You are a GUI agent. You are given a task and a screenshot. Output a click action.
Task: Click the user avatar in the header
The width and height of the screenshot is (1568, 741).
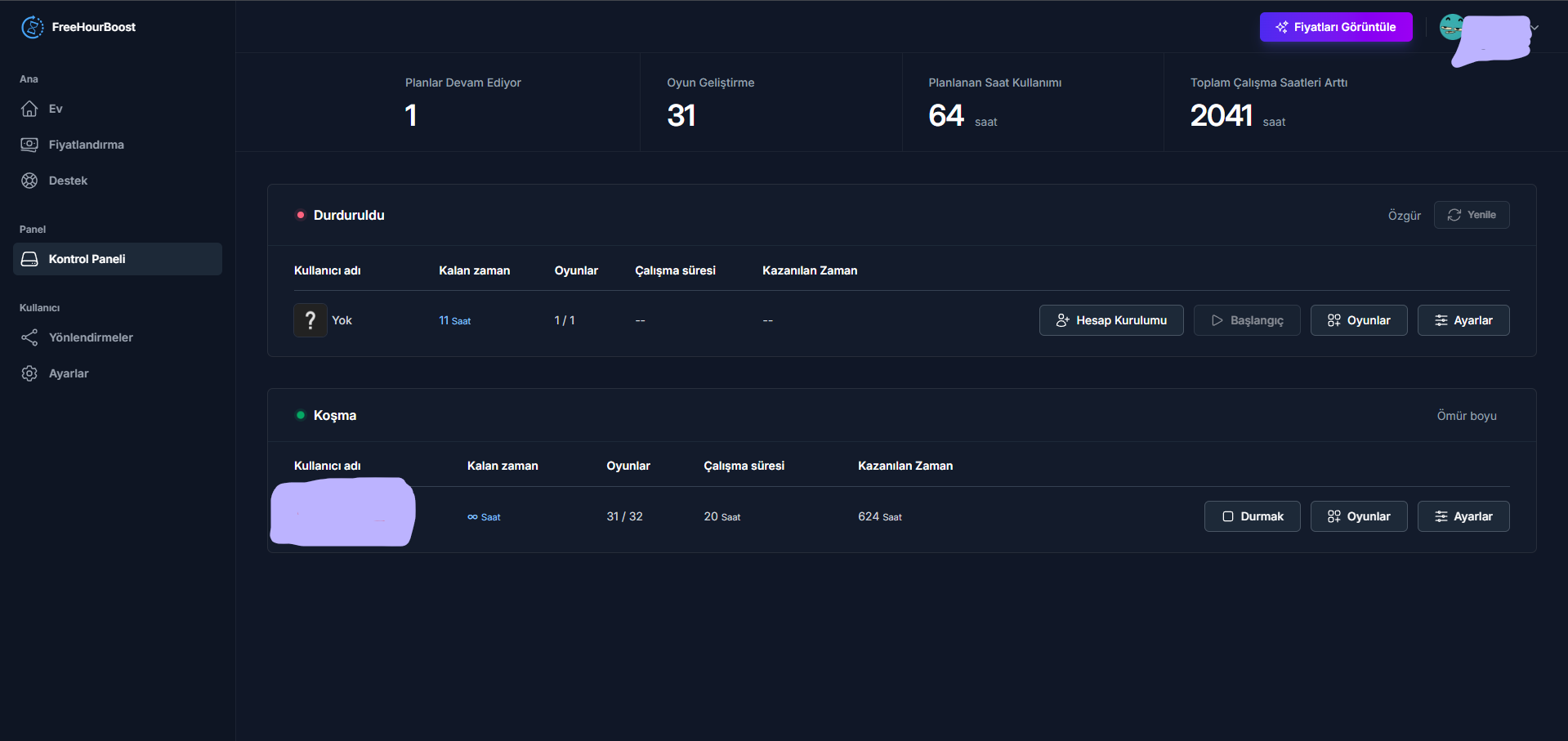[x=1451, y=27]
